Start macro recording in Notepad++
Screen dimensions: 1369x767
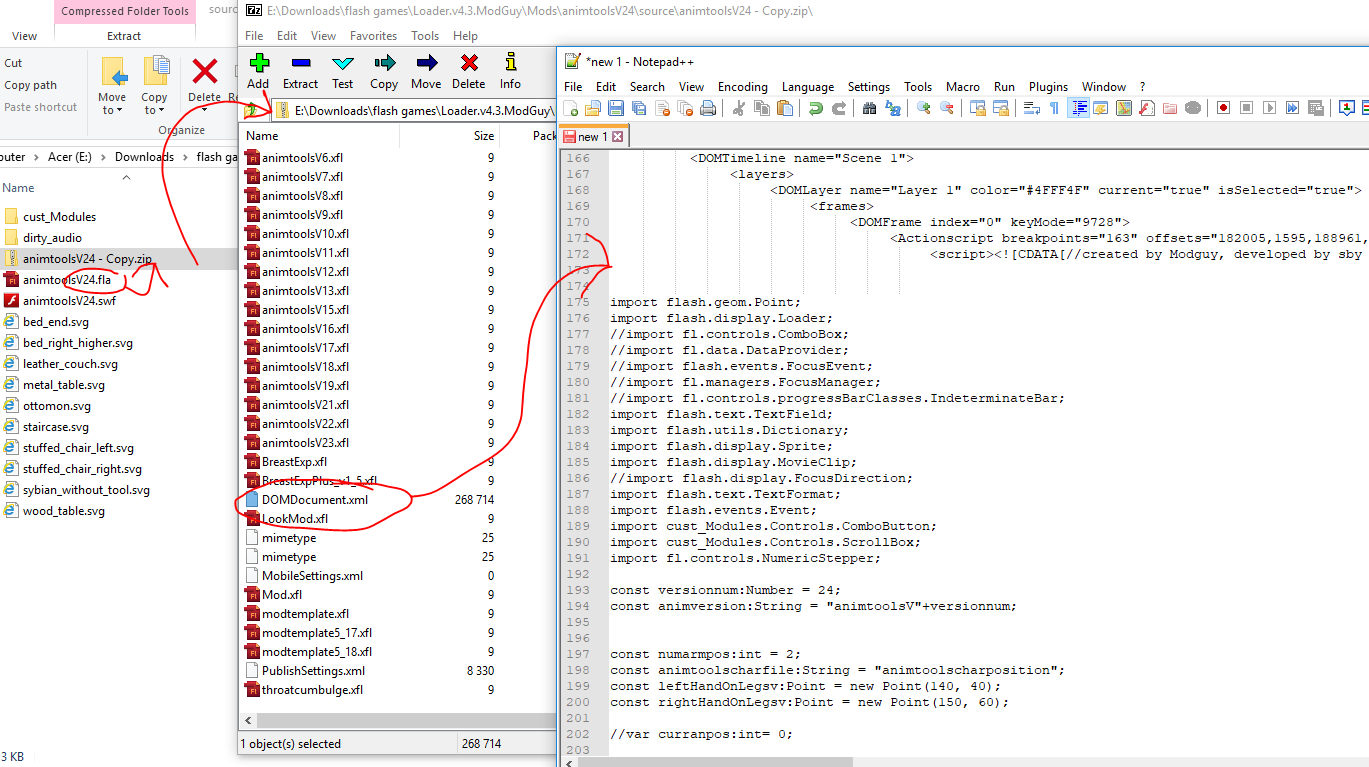pyautogui.click(x=1222, y=108)
